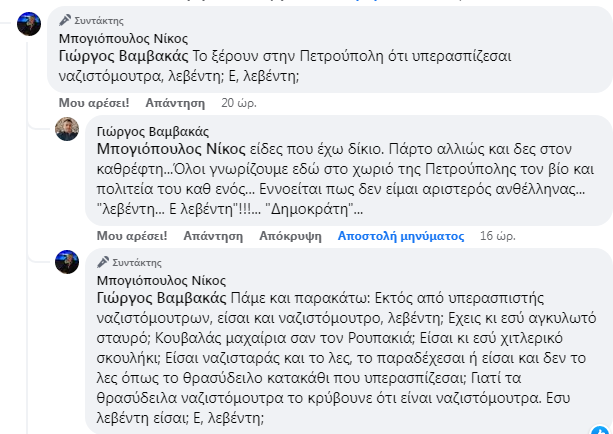
Task: Click the Συντάκτης badge icon on first comment
Action: [x=65, y=20]
